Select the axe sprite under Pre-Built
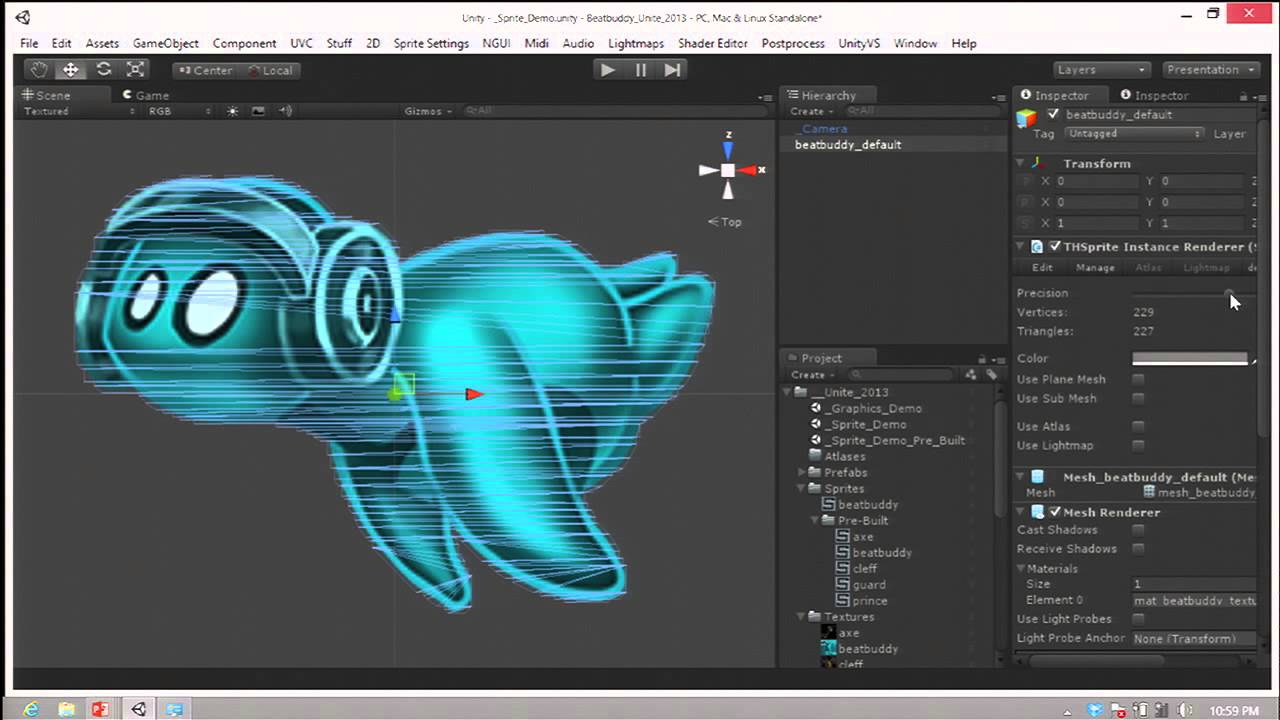The image size is (1280, 720). (x=862, y=536)
